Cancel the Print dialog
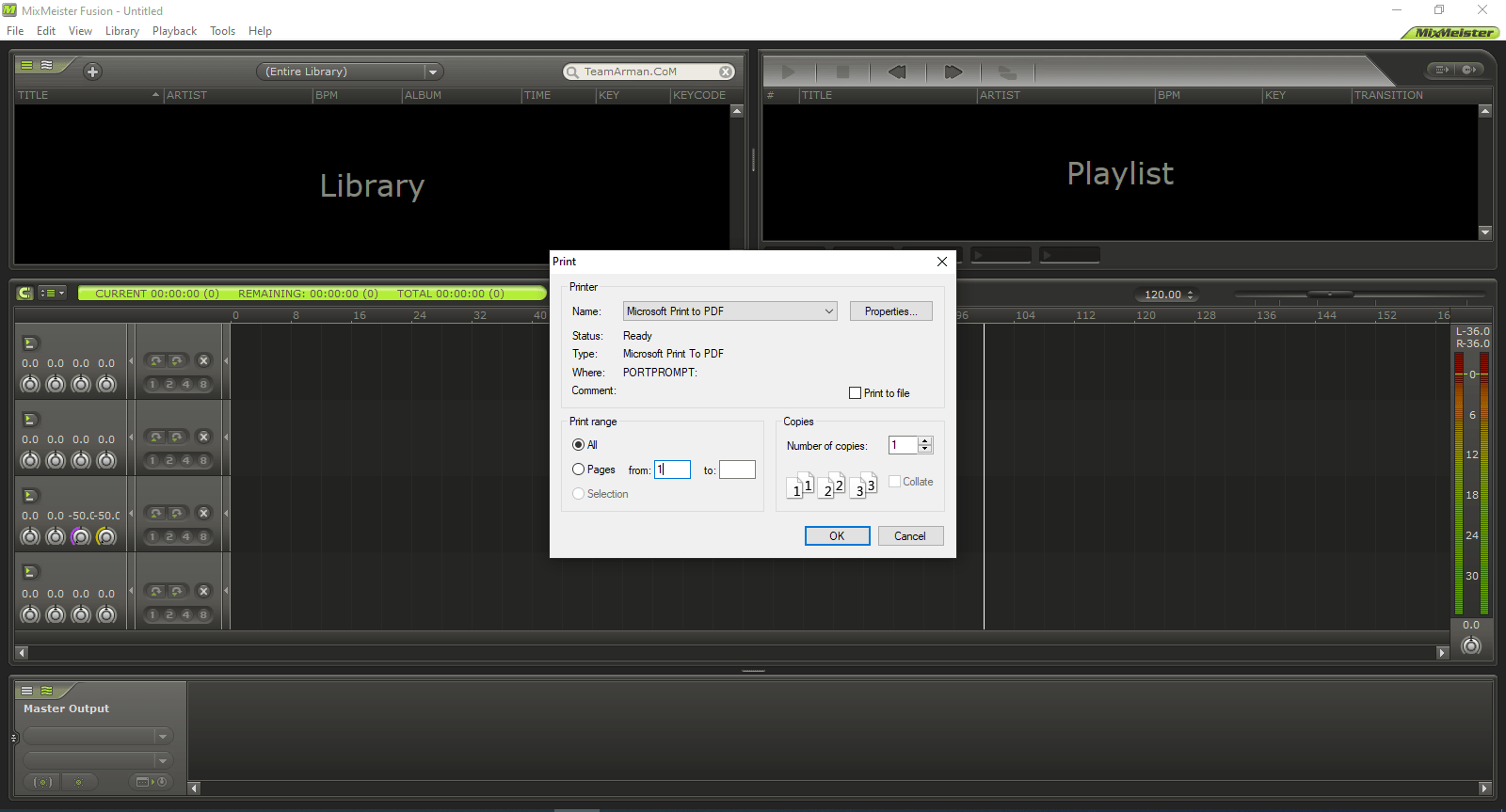This screenshot has width=1506, height=812. pos(909,536)
